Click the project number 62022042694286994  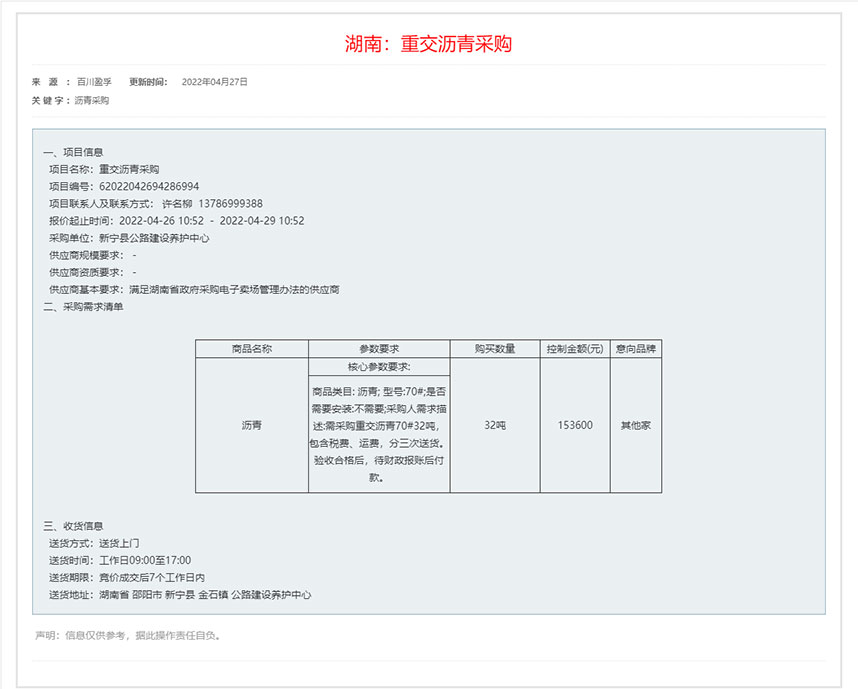pyautogui.click(x=149, y=187)
